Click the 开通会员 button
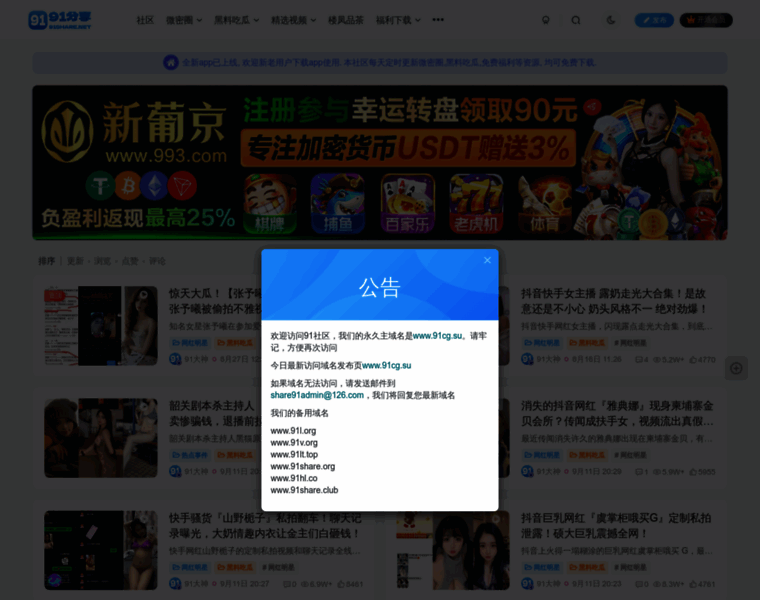This screenshot has height=600, width=760. (x=706, y=20)
